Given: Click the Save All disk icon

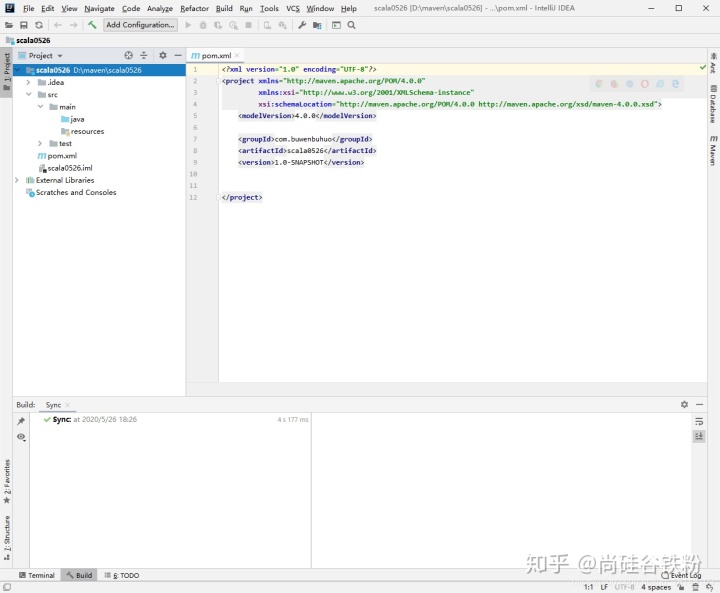Looking at the screenshot, I should [24, 25].
